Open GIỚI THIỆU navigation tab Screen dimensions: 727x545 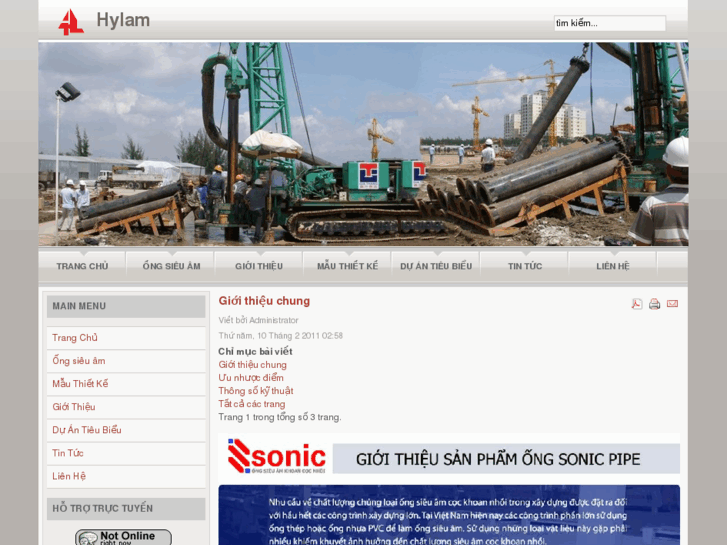(x=259, y=266)
